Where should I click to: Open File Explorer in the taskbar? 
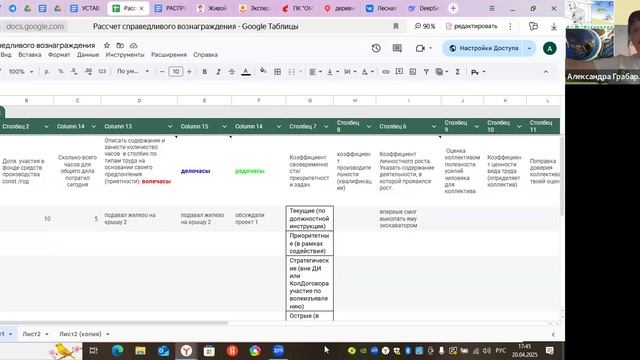140,351
